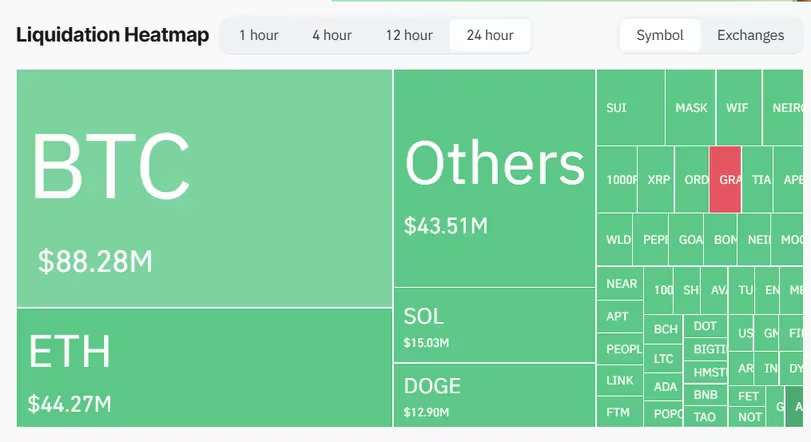Select the 1 hour timeframe tab
This screenshot has height=442, width=811.
click(x=258, y=35)
